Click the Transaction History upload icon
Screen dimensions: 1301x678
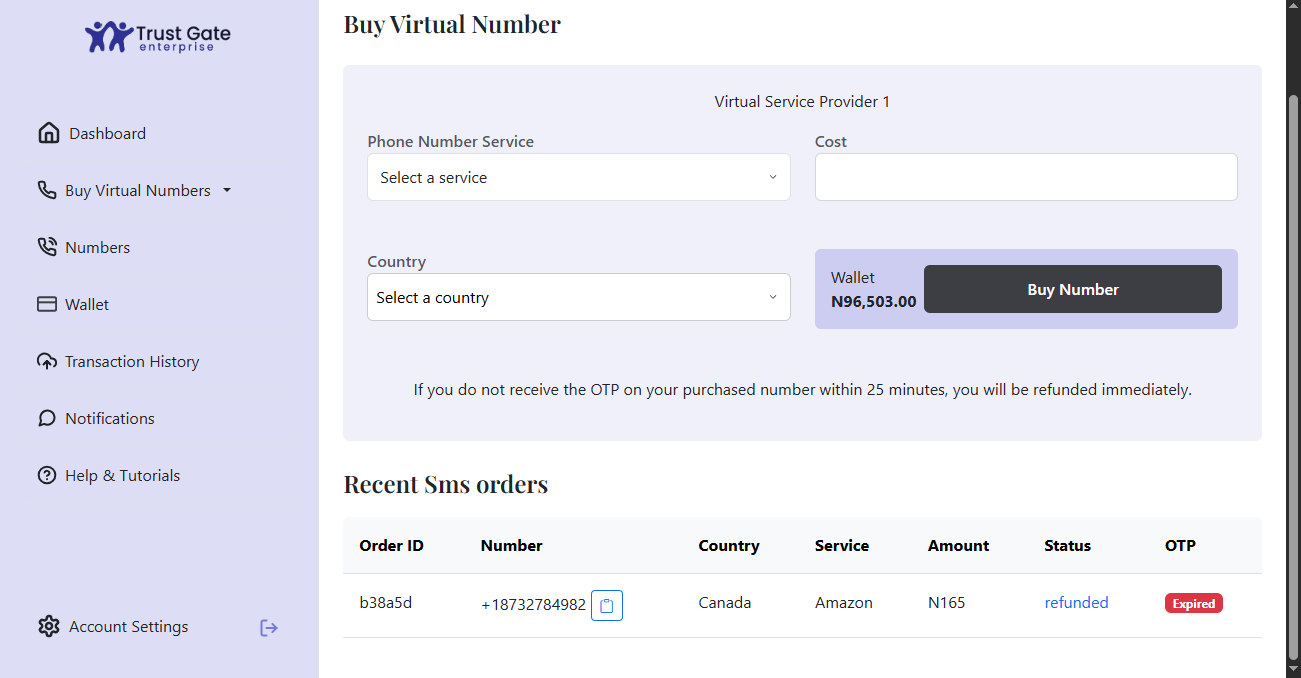click(x=47, y=361)
